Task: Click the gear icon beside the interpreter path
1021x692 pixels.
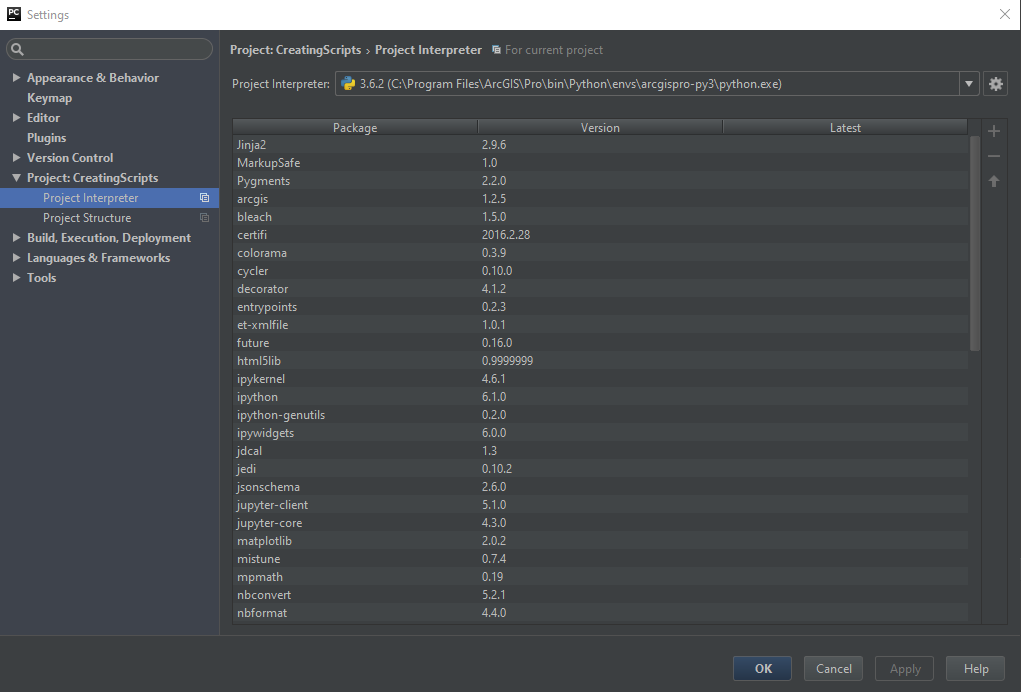Action: [x=995, y=84]
